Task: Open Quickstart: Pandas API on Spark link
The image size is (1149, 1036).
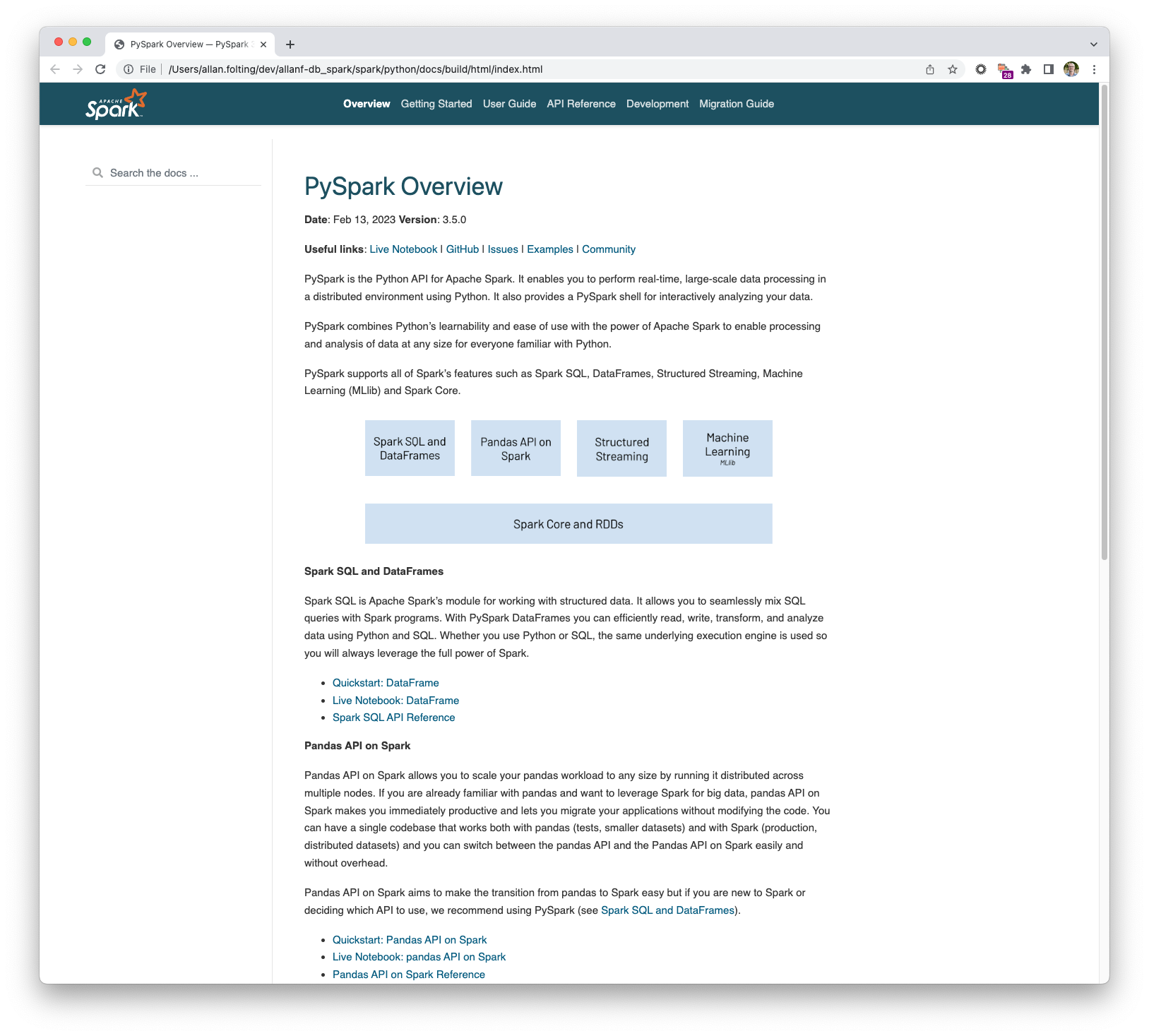Action: (410, 940)
